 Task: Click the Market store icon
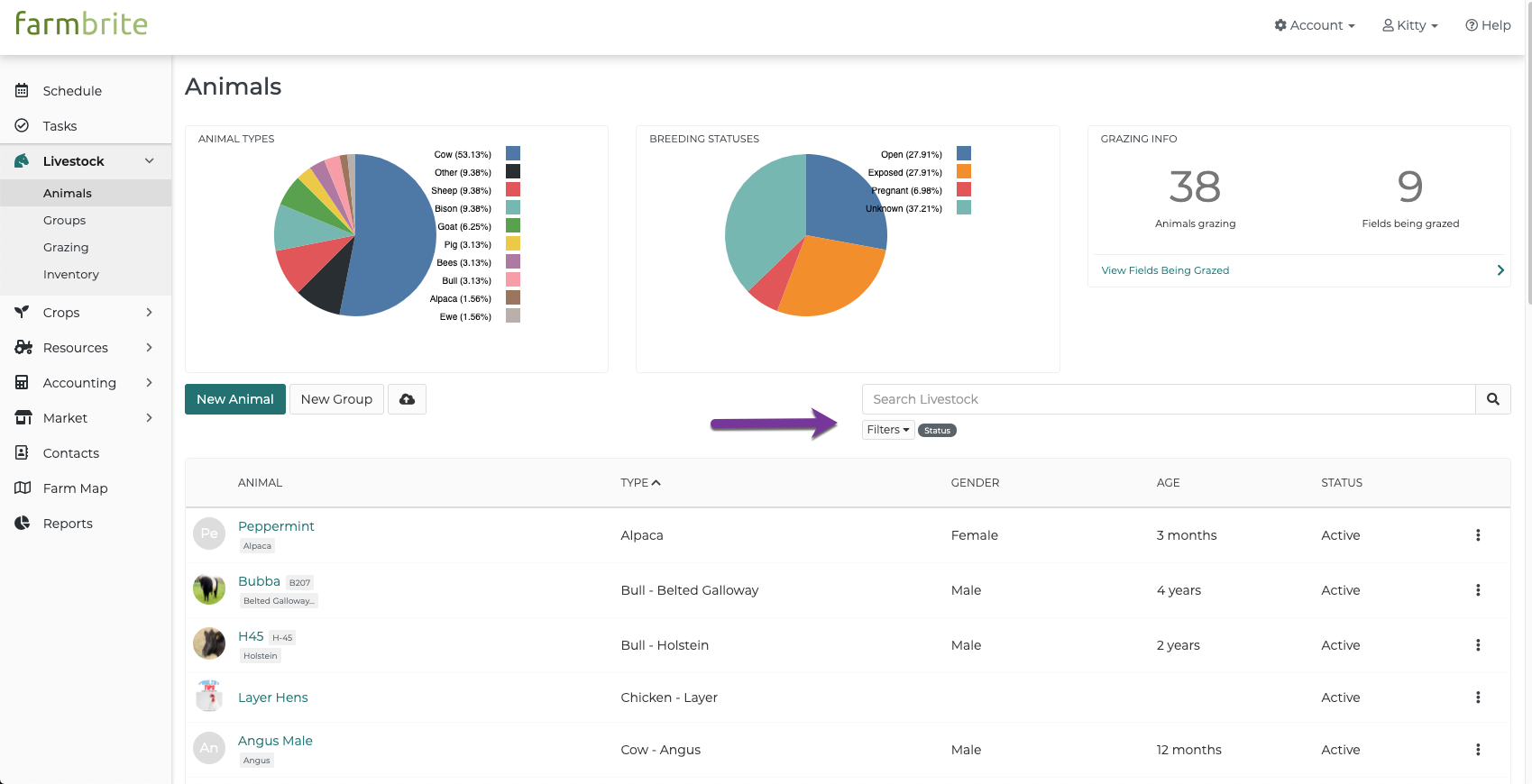tap(23, 417)
